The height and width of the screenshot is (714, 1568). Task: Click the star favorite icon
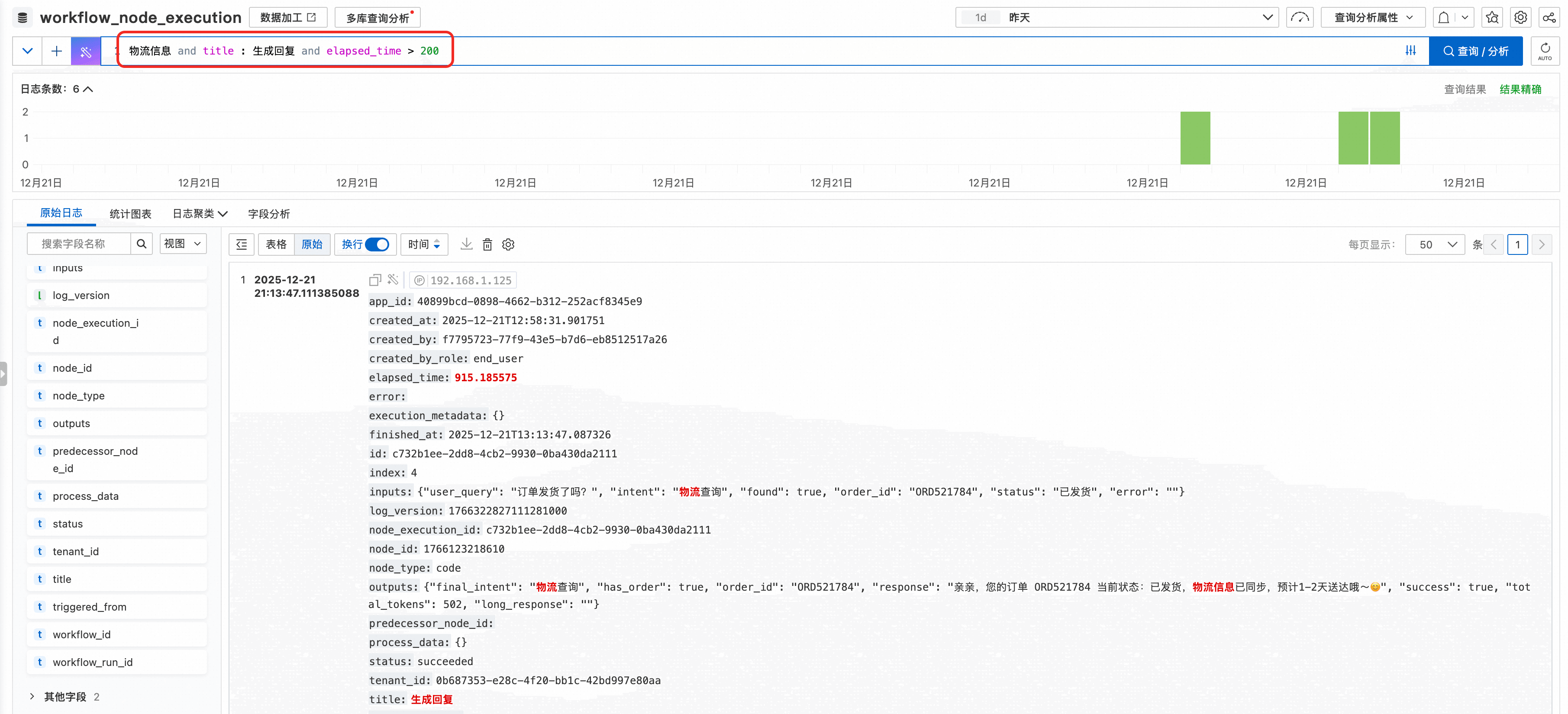click(1492, 18)
